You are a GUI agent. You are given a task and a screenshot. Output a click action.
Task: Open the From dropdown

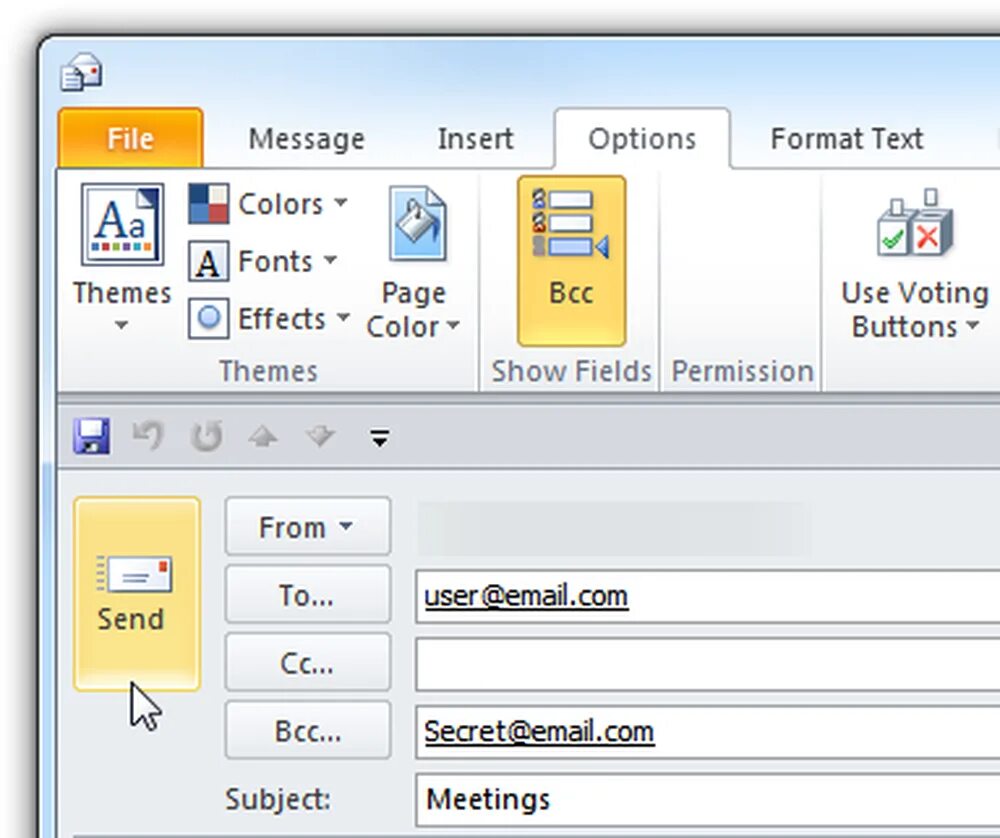click(307, 527)
